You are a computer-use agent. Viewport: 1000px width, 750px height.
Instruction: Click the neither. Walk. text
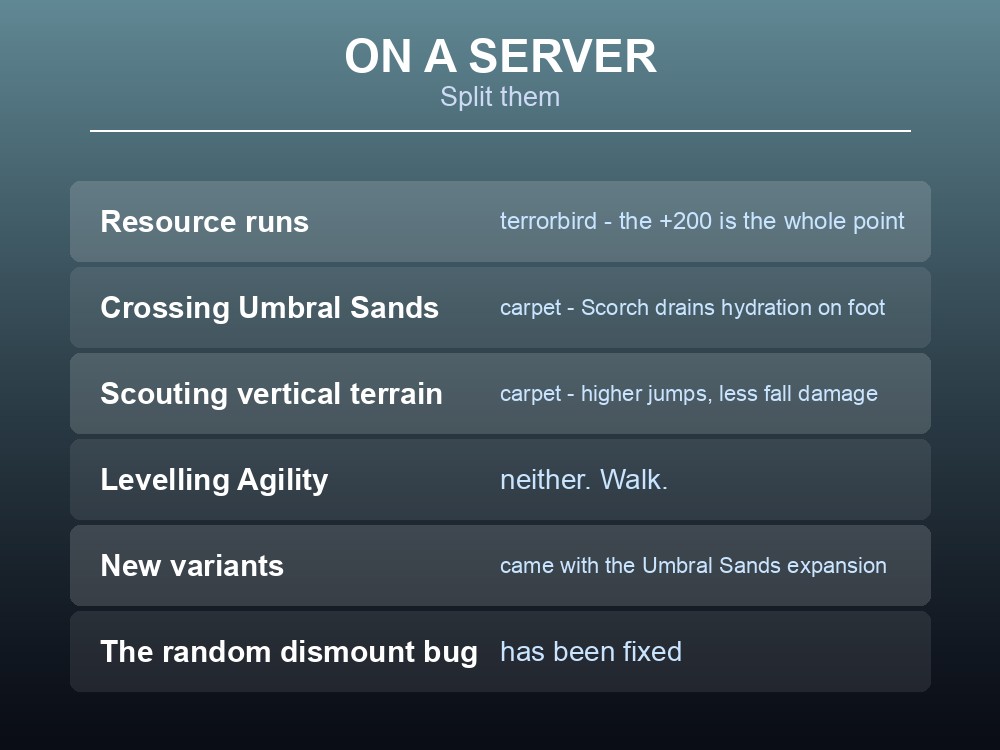tap(584, 480)
